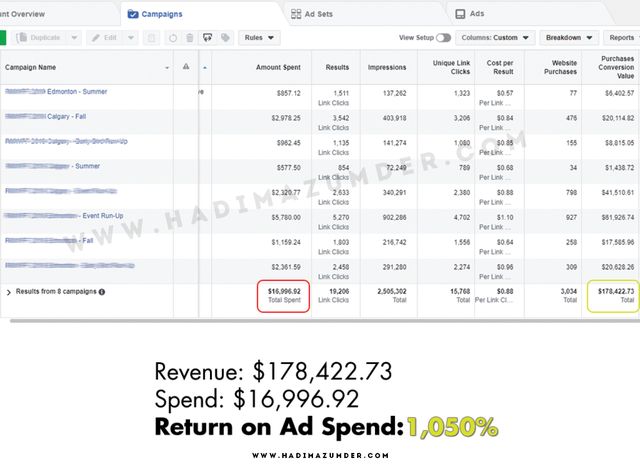The width and height of the screenshot is (640, 467).
Task: Click the Campaigns folder icon
Action: pyautogui.click(x=133, y=14)
